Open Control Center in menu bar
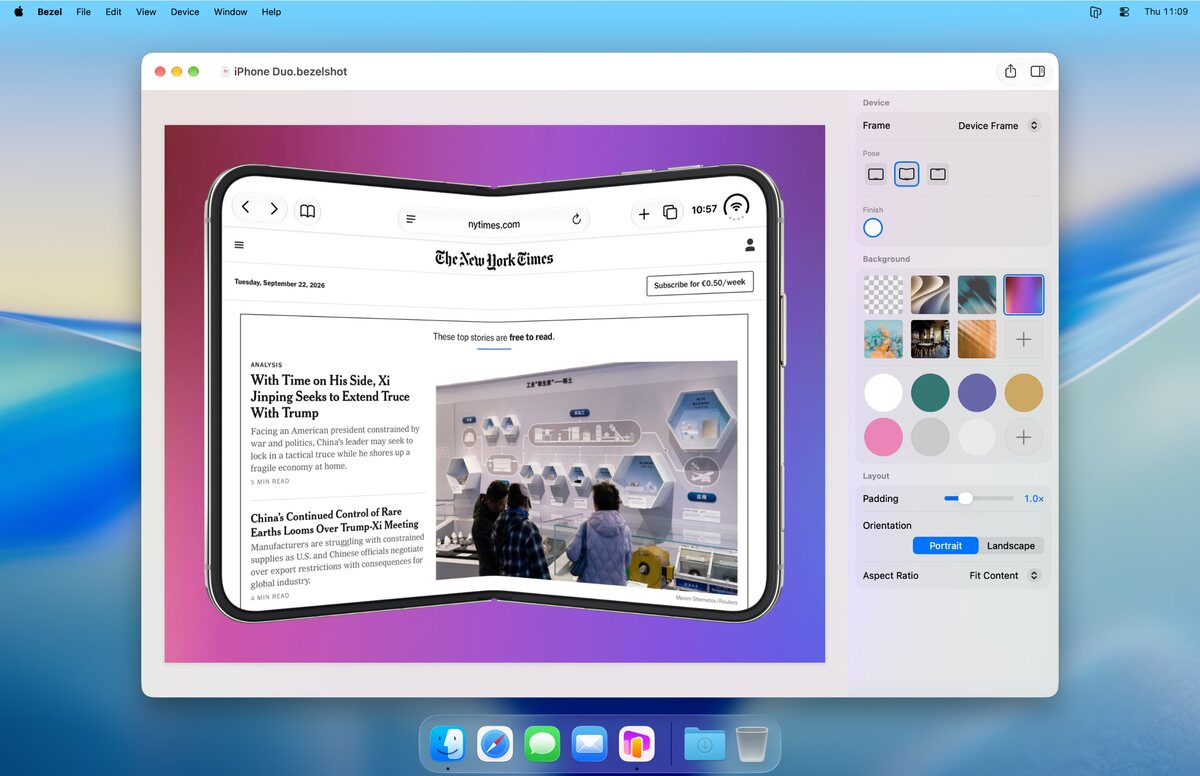 [x=1124, y=12]
